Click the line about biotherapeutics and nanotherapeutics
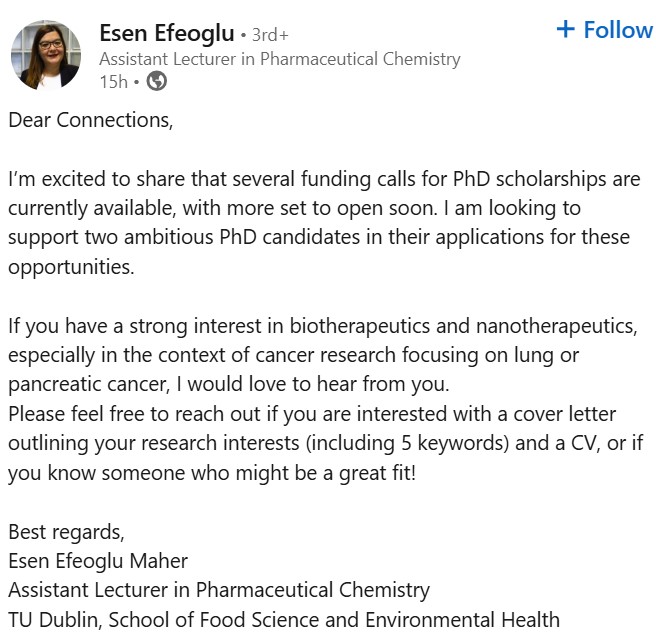656x640 pixels. coord(323,326)
